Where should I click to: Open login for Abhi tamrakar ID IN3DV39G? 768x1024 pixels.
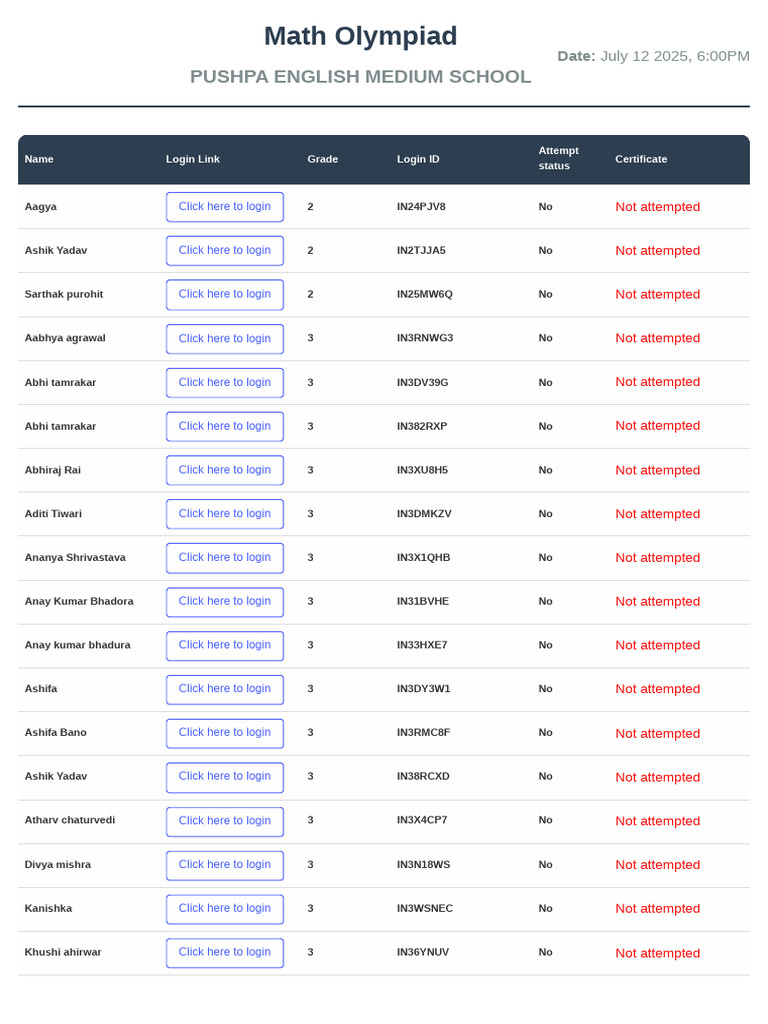(225, 382)
